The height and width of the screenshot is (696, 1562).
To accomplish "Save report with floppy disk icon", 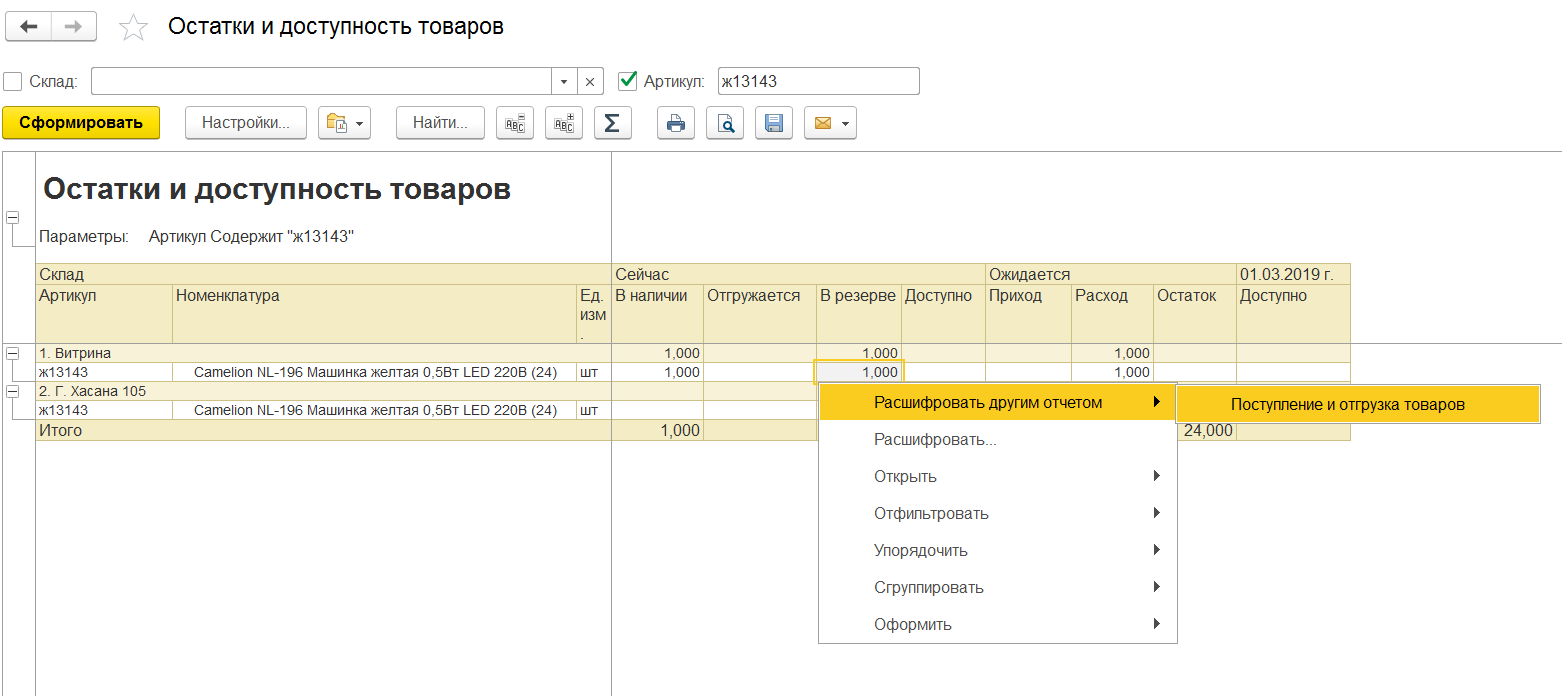I will pos(773,123).
